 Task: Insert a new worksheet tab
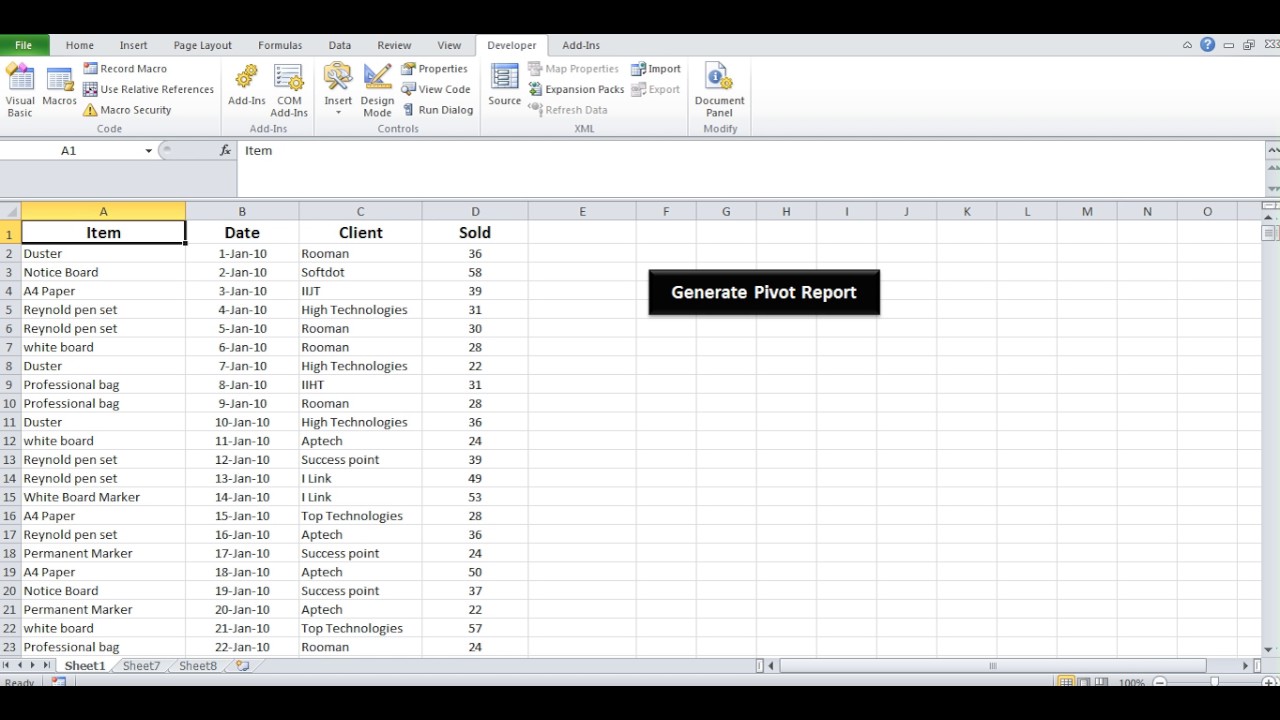click(242, 665)
